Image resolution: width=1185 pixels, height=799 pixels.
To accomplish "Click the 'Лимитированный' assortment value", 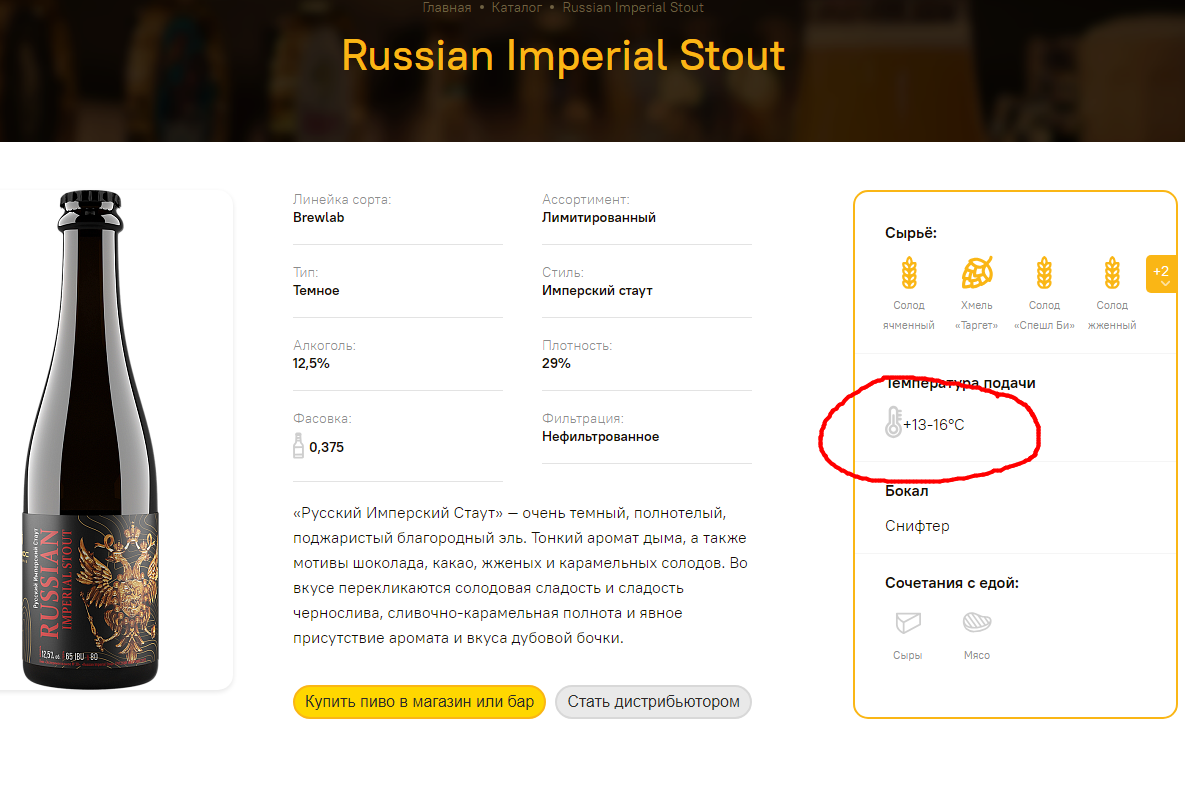I will tap(599, 218).
